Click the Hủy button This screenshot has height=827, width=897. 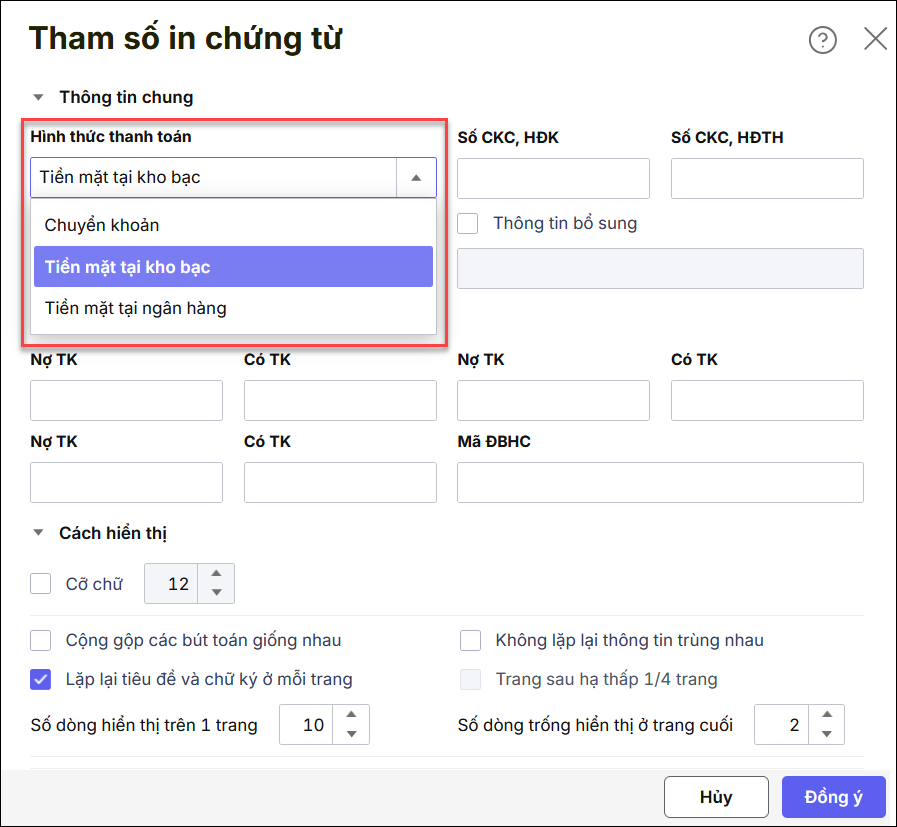716,797
